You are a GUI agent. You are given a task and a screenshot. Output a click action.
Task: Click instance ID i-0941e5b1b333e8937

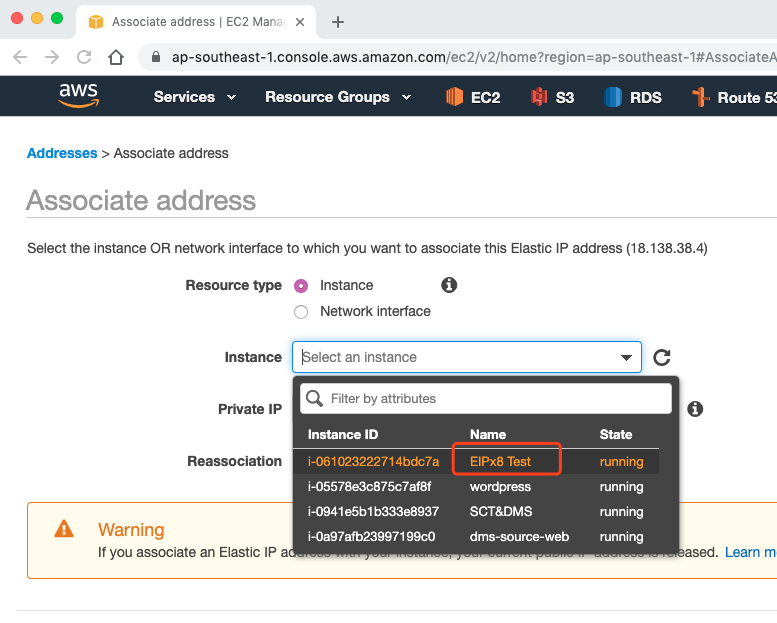coord(373,511)
